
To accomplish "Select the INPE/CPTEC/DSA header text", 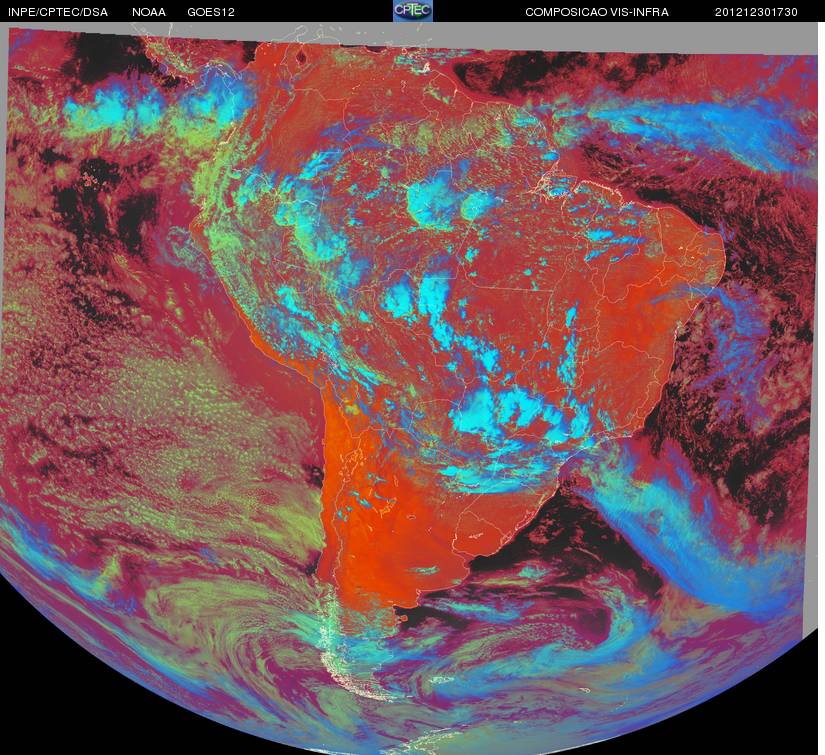I will [58, 12].
